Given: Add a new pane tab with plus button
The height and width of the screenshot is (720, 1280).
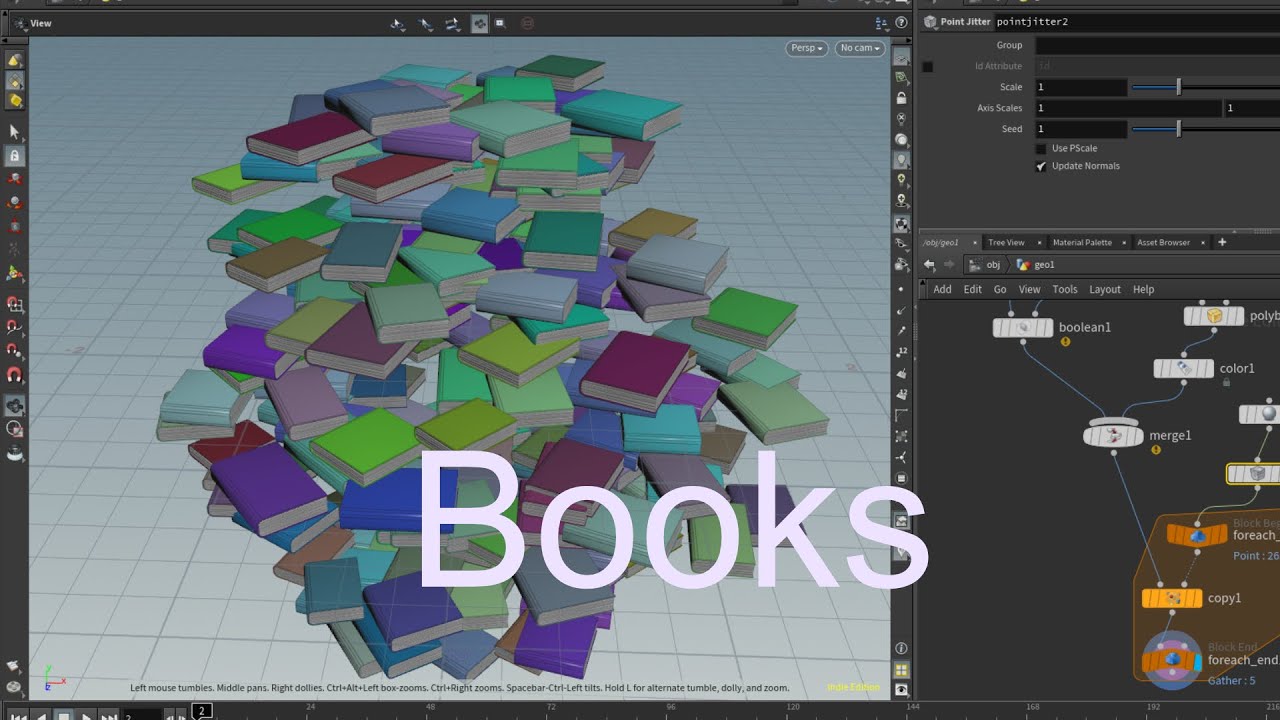Looking at the screenshot, I should point(1220,242).
